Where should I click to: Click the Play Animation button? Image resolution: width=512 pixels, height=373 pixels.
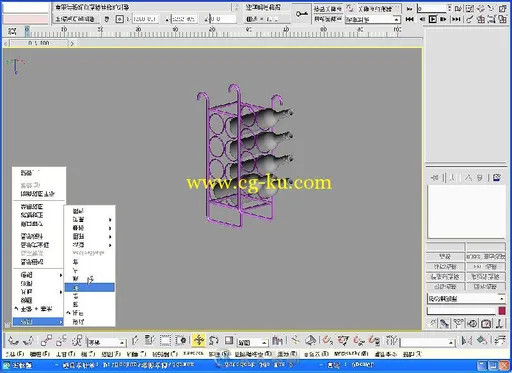[433, 20]
